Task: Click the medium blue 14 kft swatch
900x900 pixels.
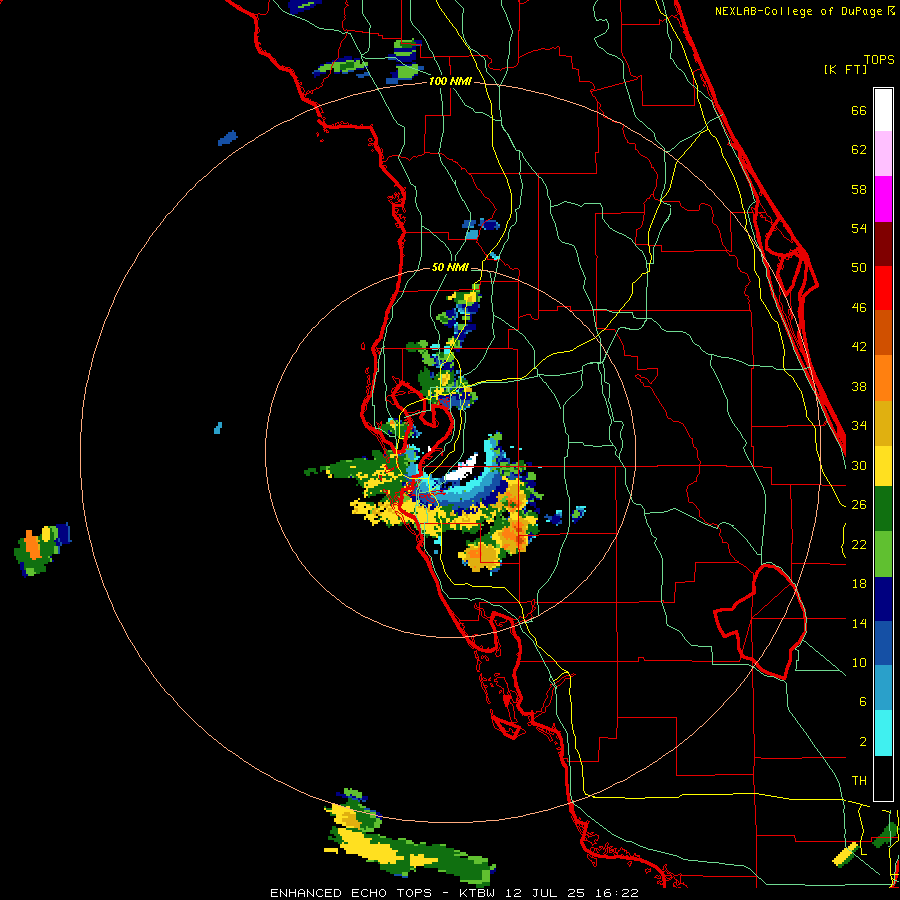Action: click(x=883, y=644)
